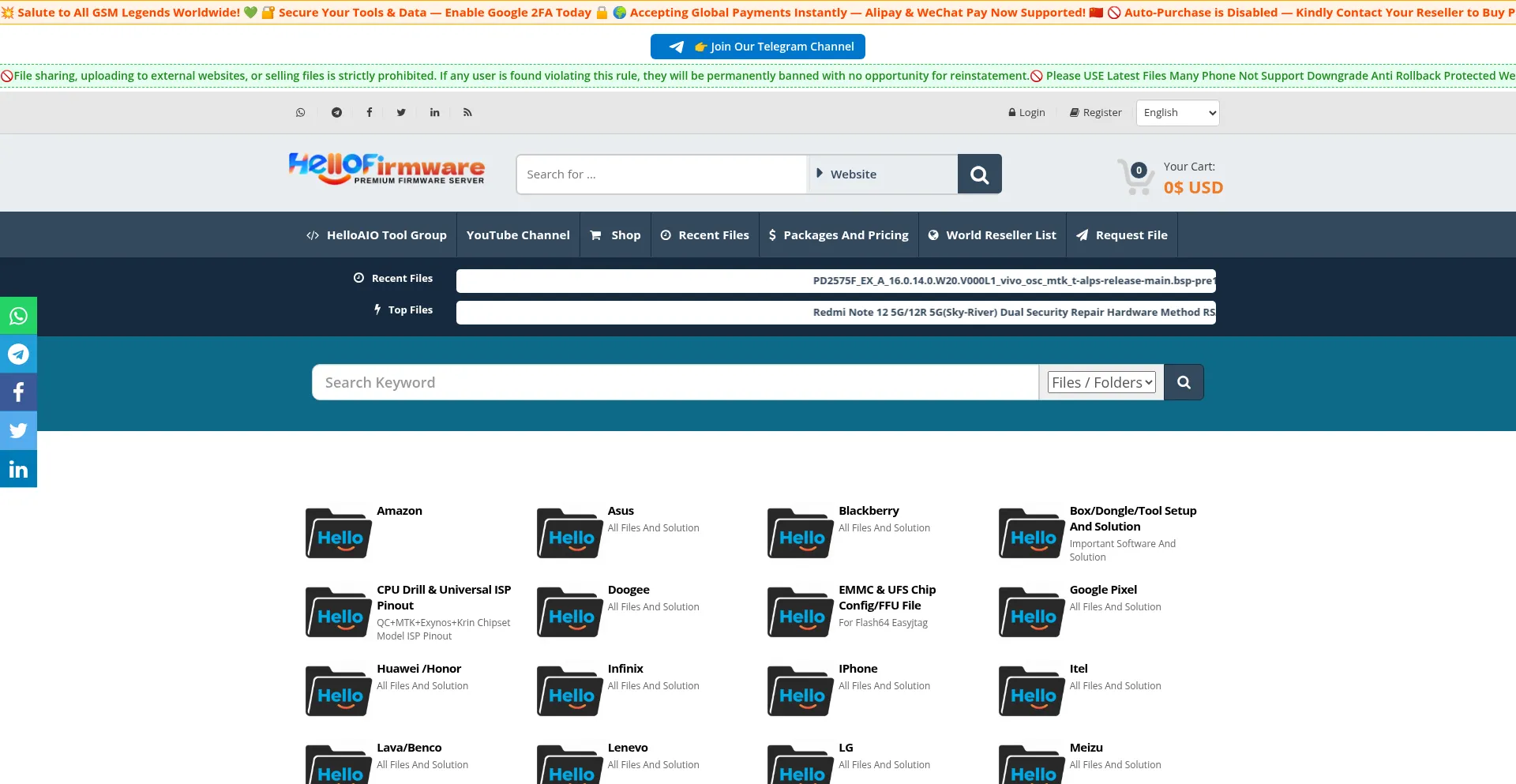Open HelloAIO Tool Group menu
The width and height of the screenshot is (1516, 784).
377,235
